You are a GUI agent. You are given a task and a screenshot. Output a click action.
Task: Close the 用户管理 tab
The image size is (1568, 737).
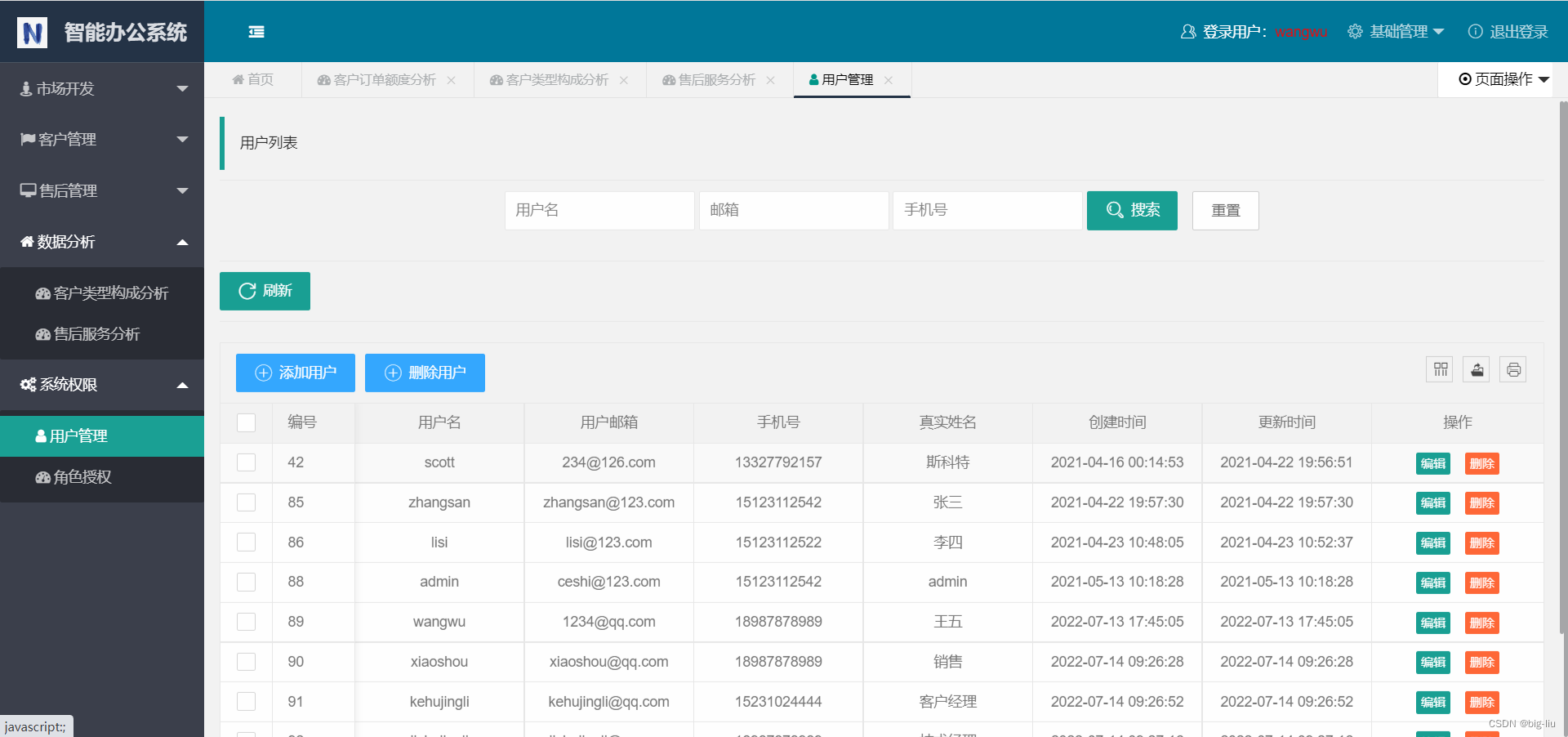coord(889,80)
